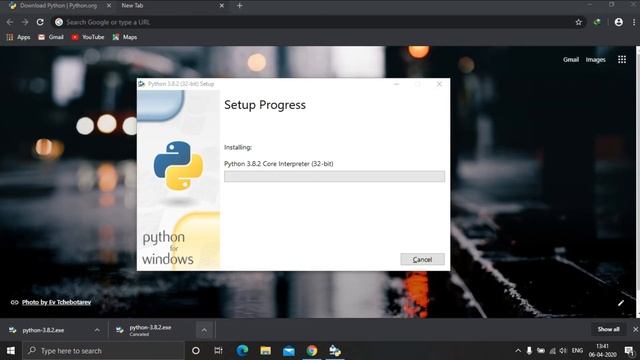
Task: Close the Download Python tab
Action: (109, 6)
